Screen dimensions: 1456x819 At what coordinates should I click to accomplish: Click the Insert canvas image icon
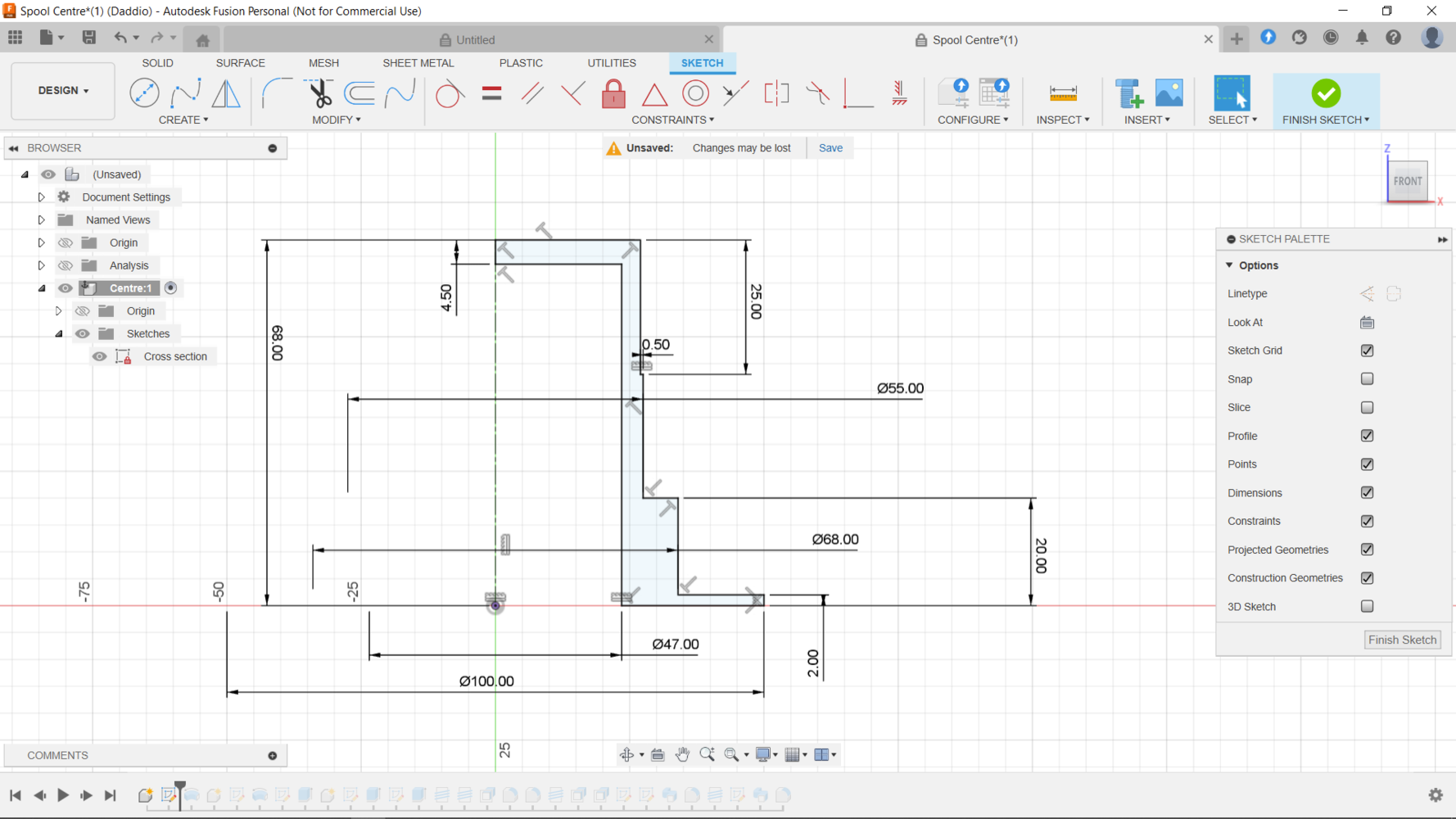coord(1169,93)
